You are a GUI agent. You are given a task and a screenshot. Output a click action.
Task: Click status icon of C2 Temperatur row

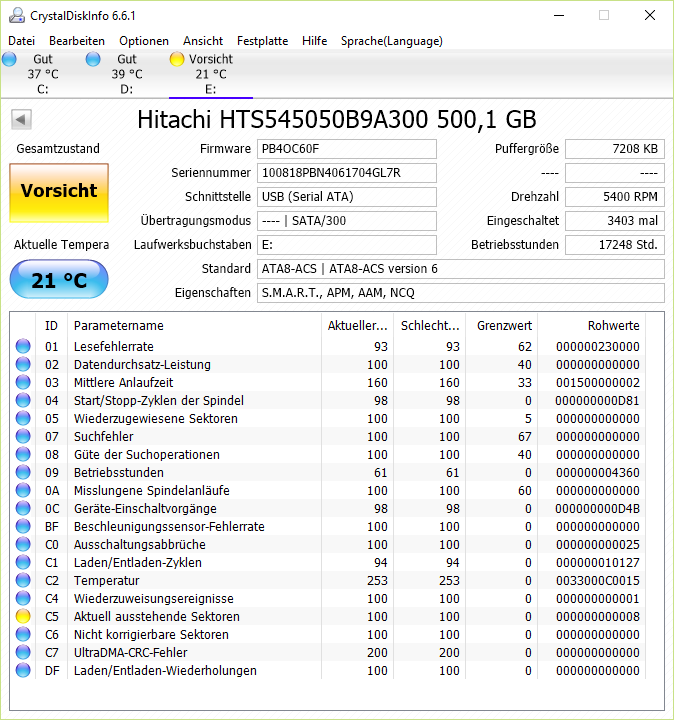[23, 580]
